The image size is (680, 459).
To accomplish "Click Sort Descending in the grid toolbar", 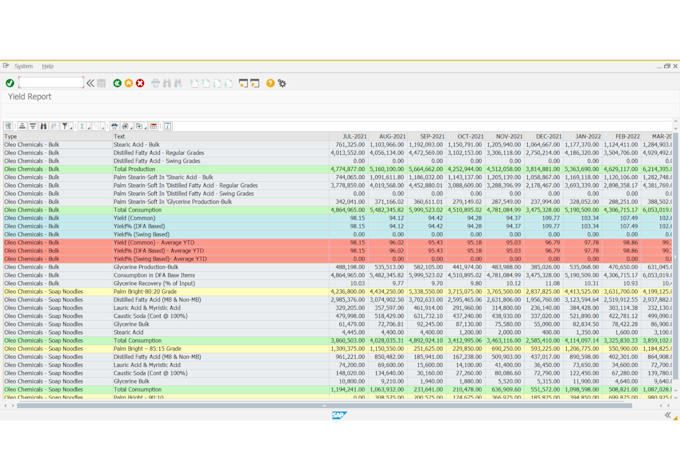I will point(33,126).
